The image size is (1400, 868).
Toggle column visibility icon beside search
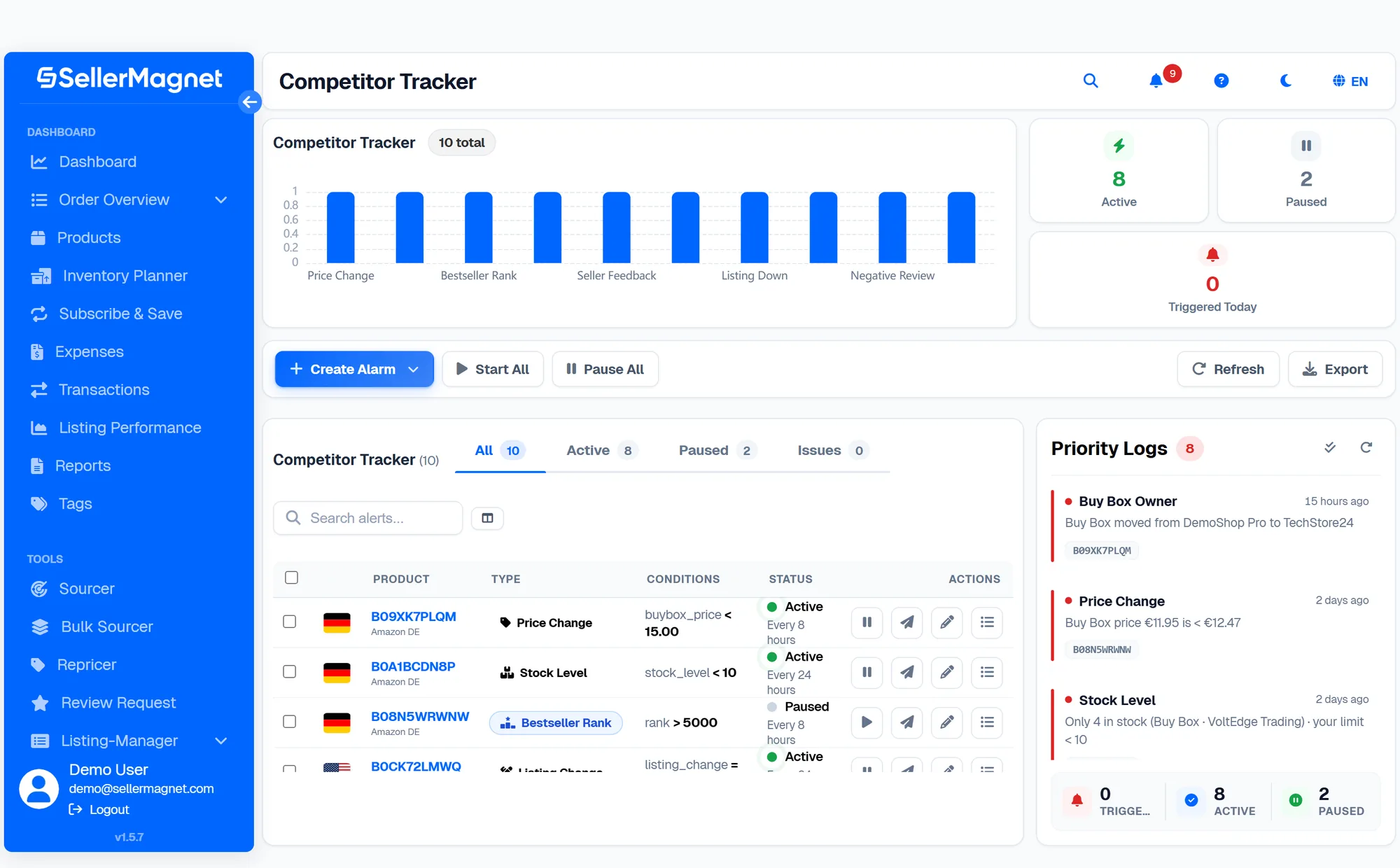[488, 518]
